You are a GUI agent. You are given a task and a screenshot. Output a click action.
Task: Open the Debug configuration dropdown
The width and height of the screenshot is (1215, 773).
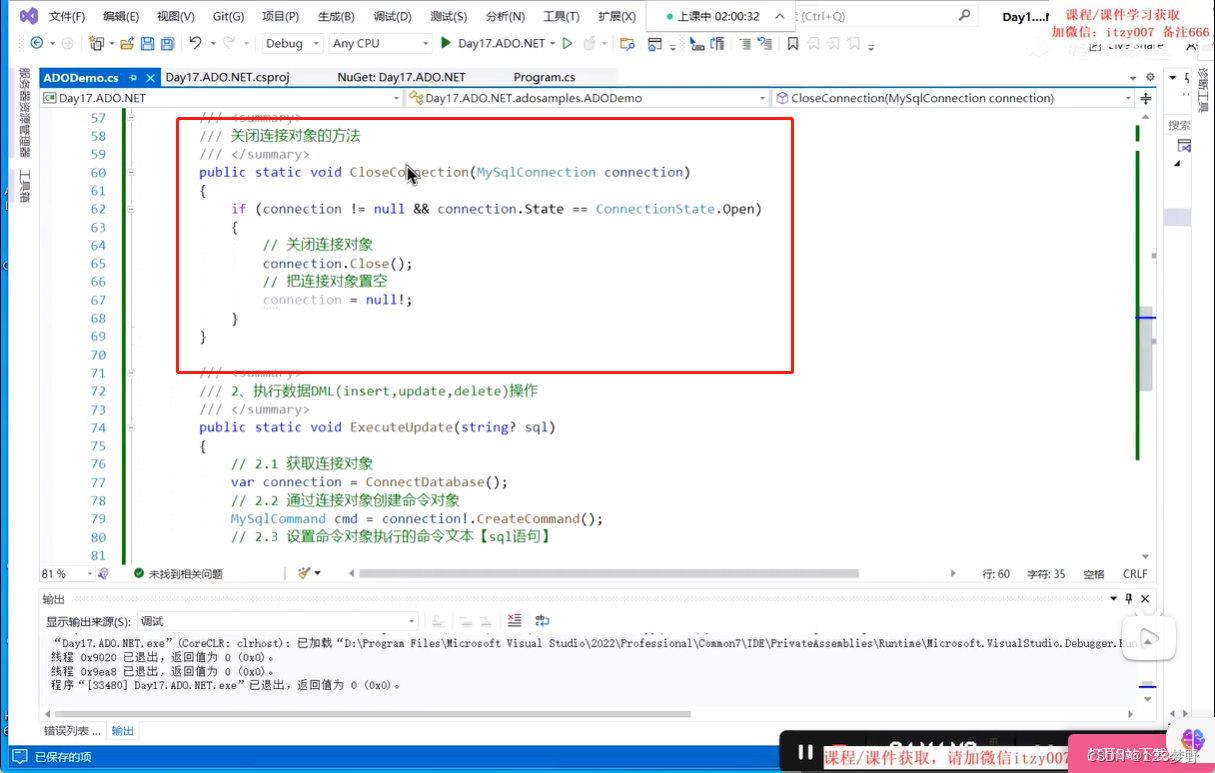pos(292,43)
